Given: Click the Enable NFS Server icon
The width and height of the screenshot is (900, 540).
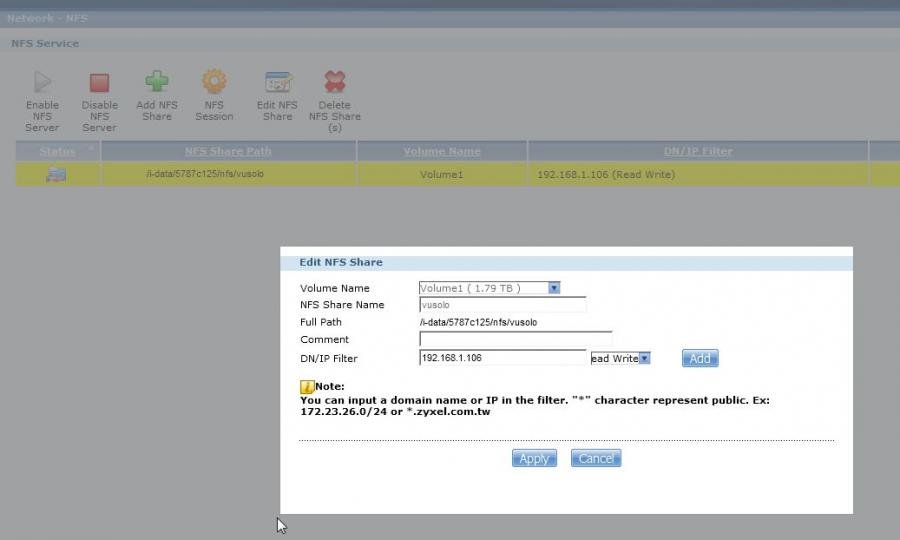Looking at the screenshot, I should pos(42,82).
